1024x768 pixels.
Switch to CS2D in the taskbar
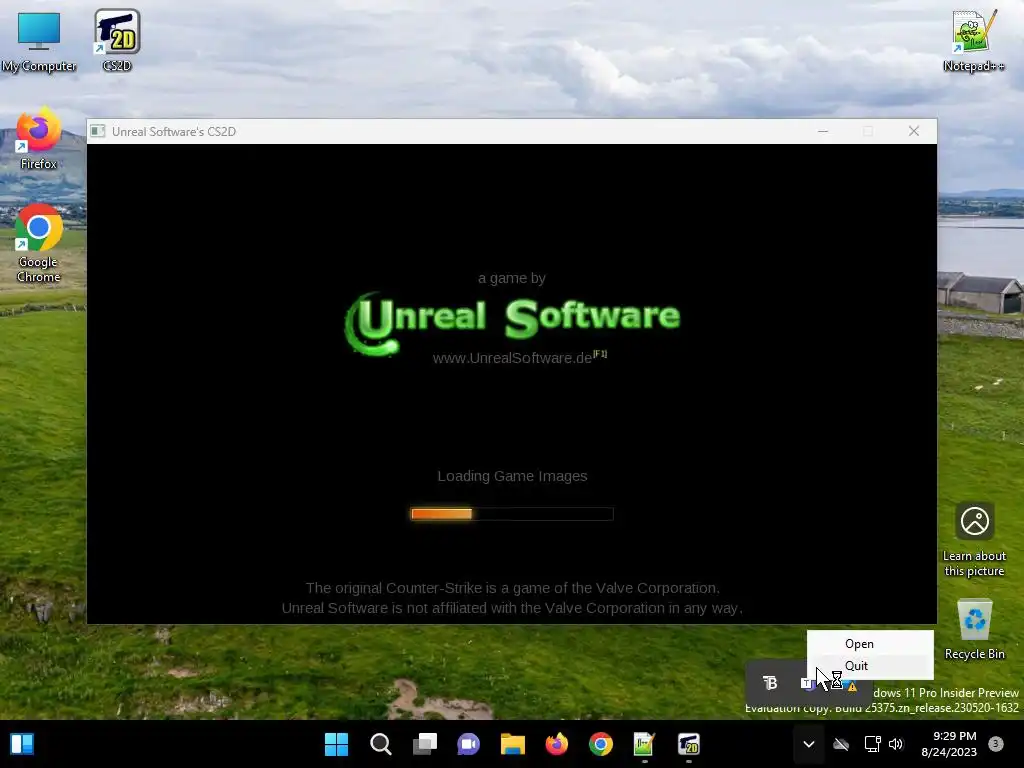coord(688,744)
